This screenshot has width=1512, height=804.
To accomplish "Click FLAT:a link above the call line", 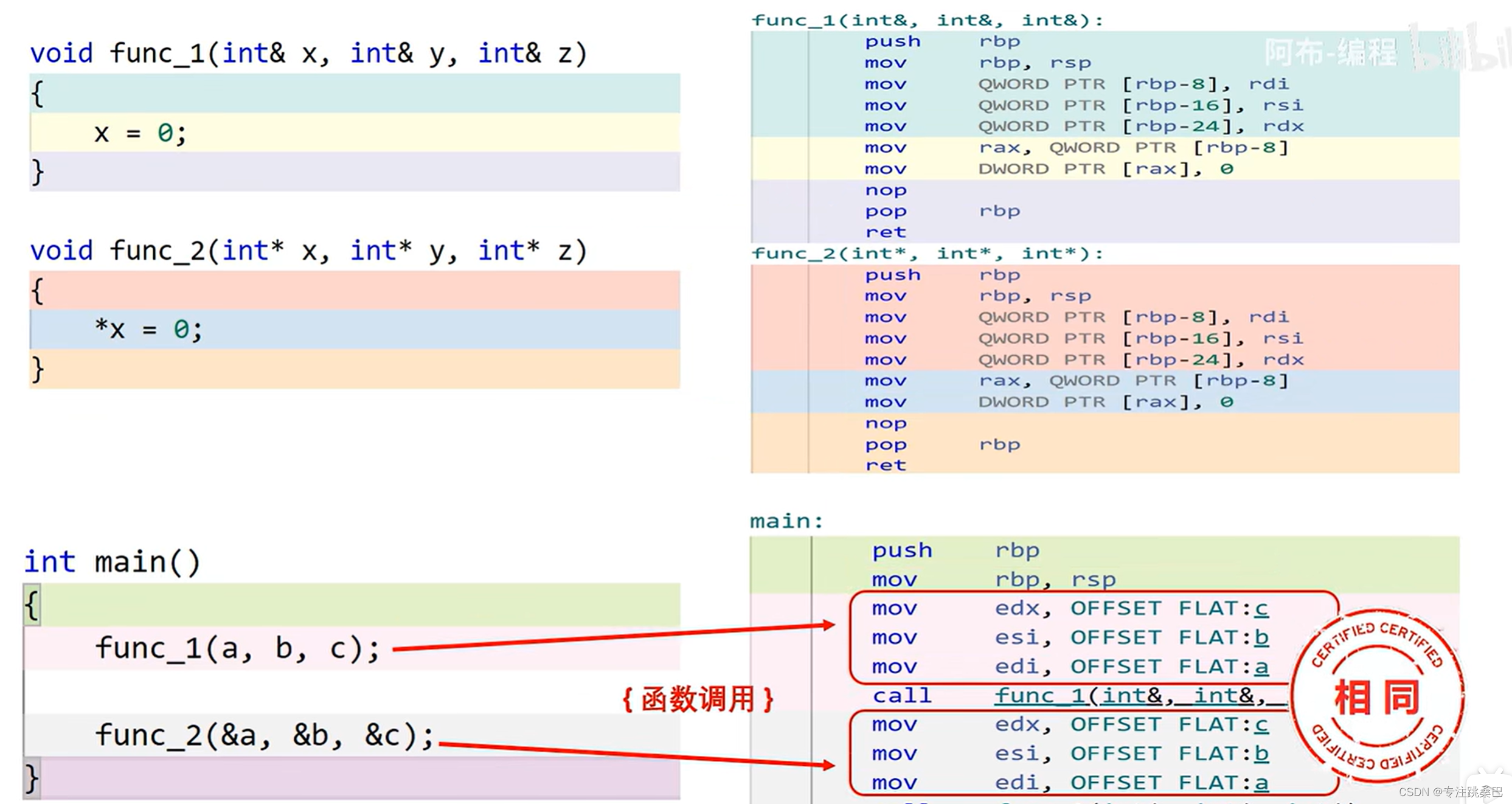I will 1261,667.
